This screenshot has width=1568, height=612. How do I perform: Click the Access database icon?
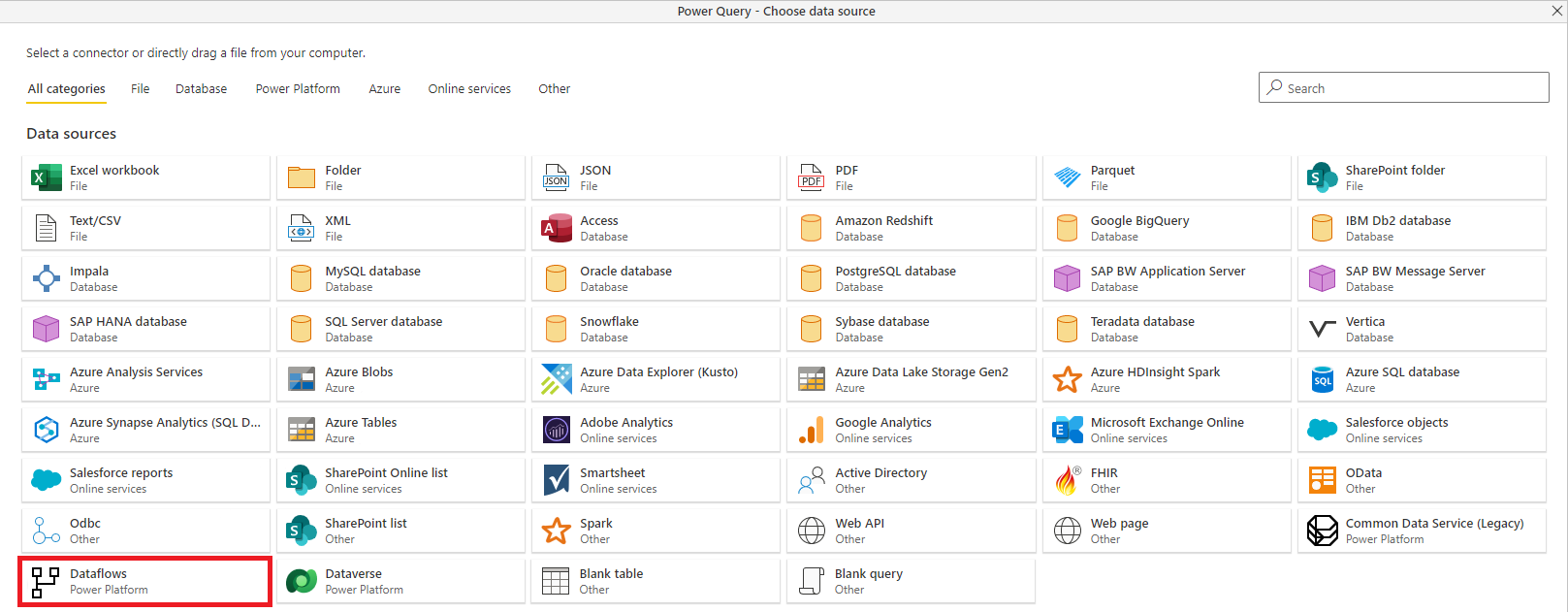pos(557,228)
